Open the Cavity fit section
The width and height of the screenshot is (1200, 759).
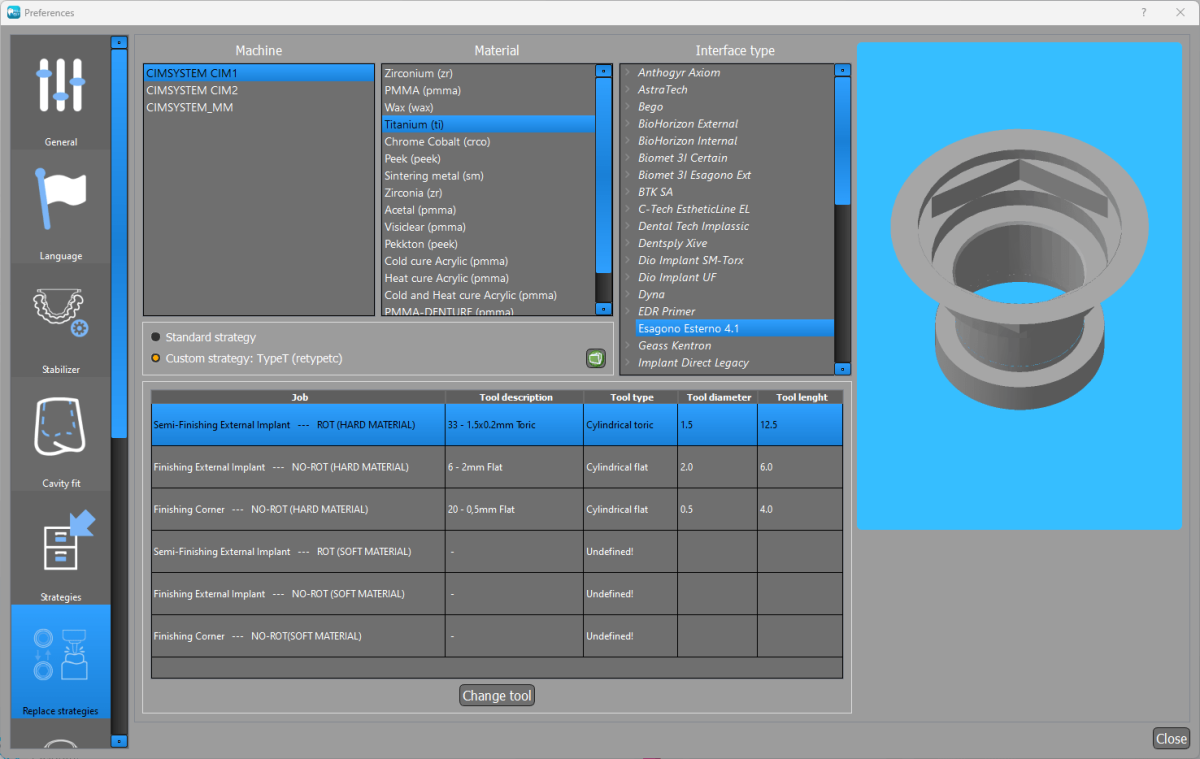tap(61, 434)
